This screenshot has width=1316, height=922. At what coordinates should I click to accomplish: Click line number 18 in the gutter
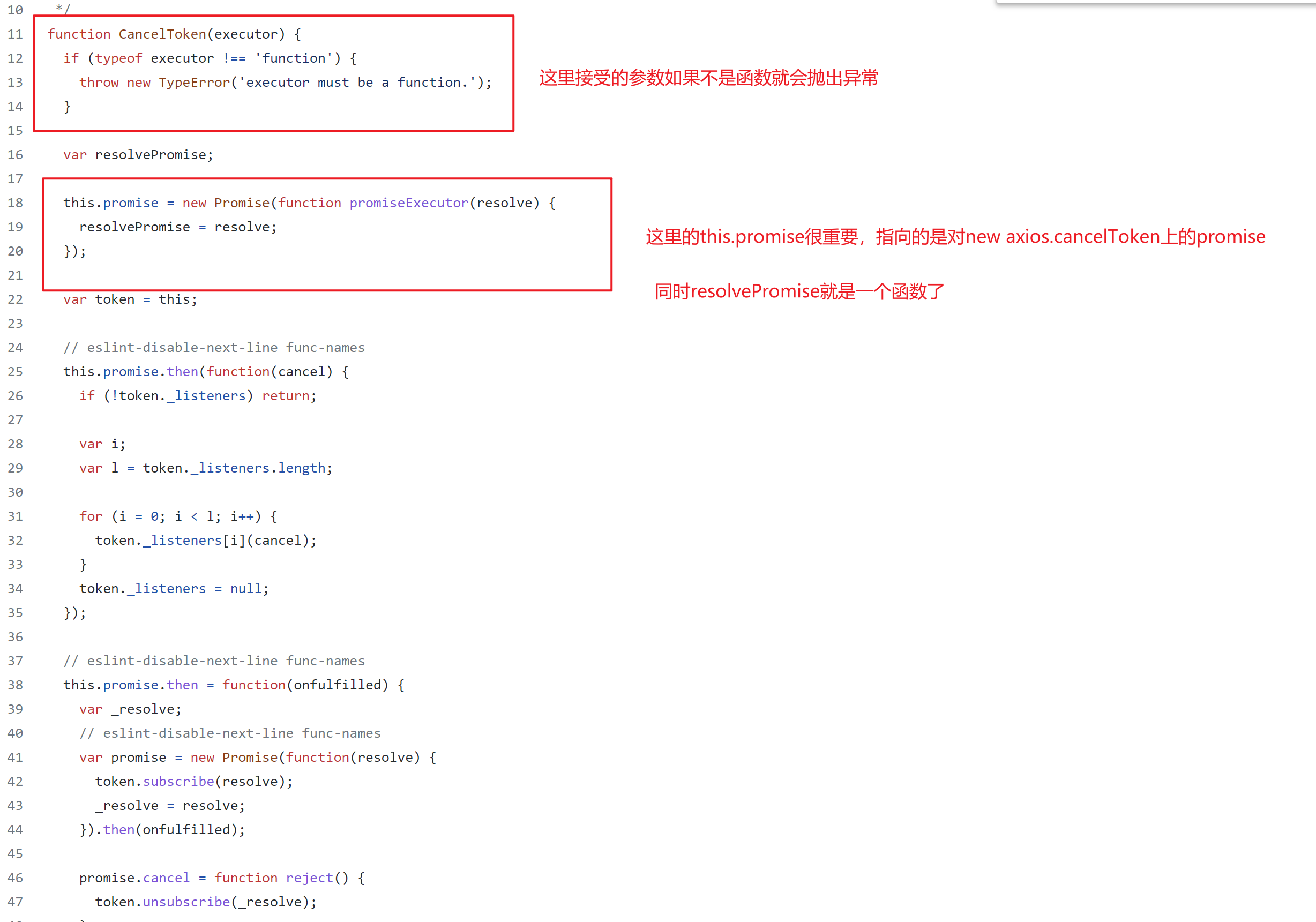point(16,203)
